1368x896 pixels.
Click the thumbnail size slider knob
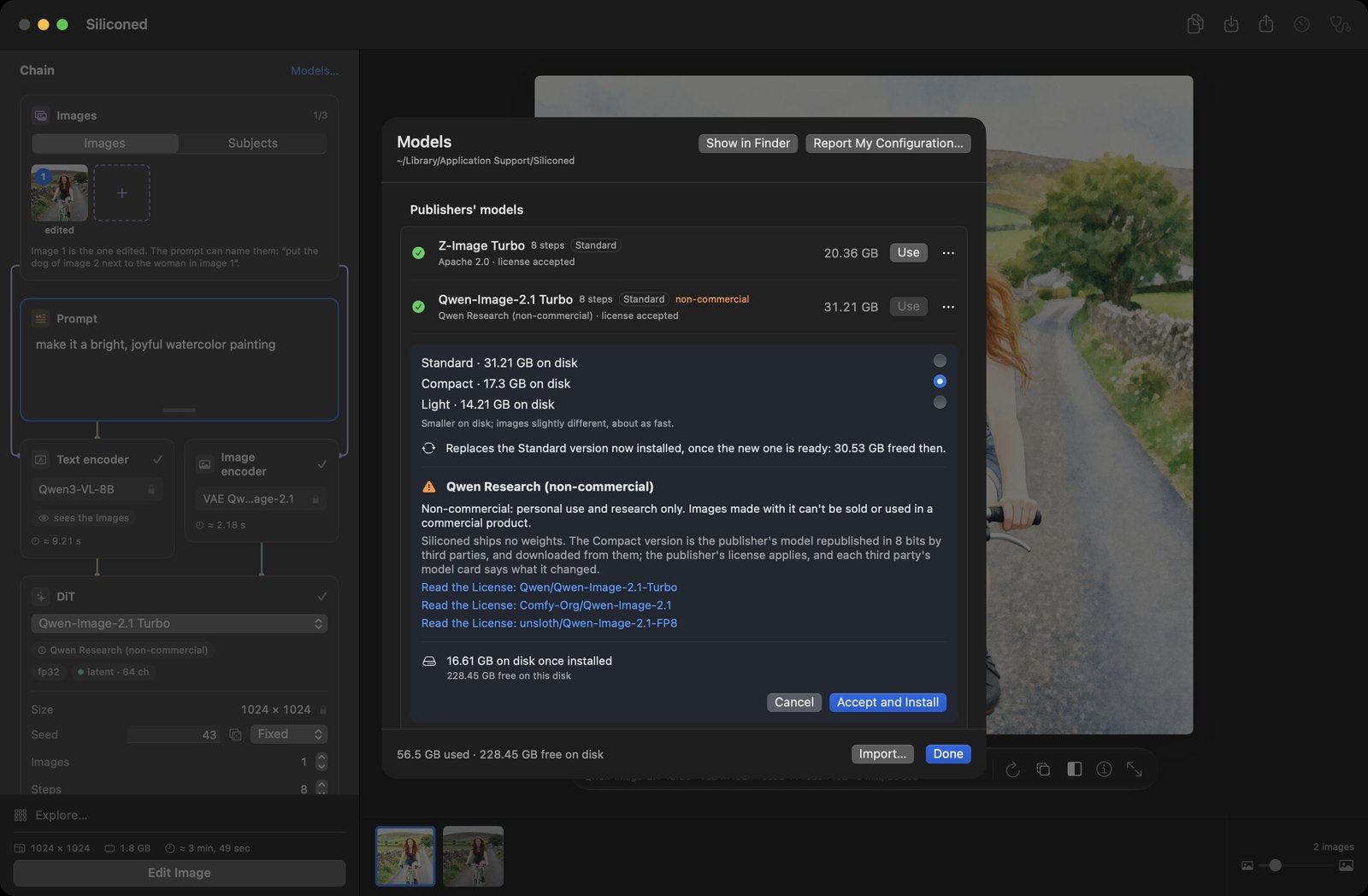(x=1275, y=865)
